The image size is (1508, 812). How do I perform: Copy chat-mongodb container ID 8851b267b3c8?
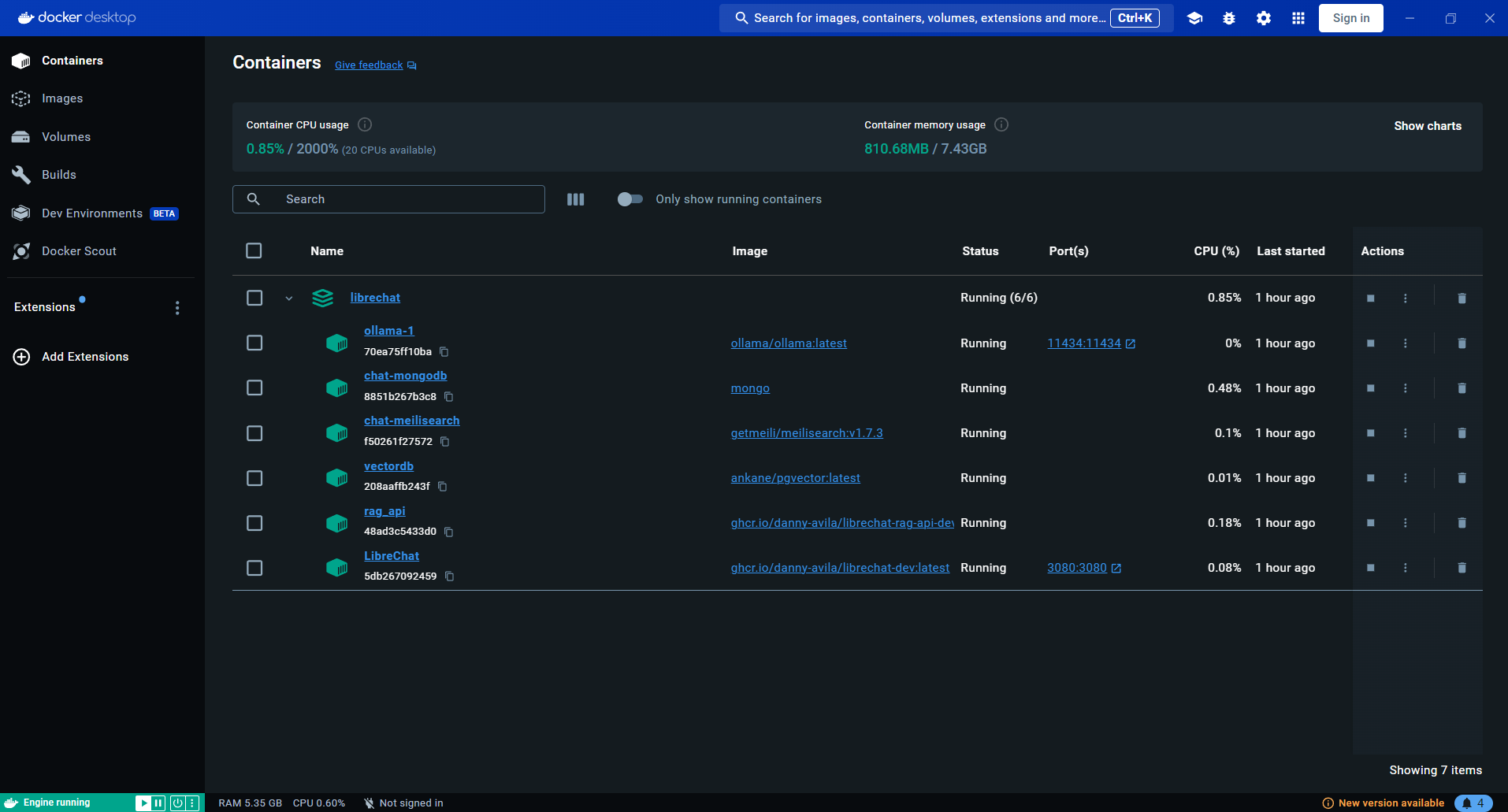[449, 397]
